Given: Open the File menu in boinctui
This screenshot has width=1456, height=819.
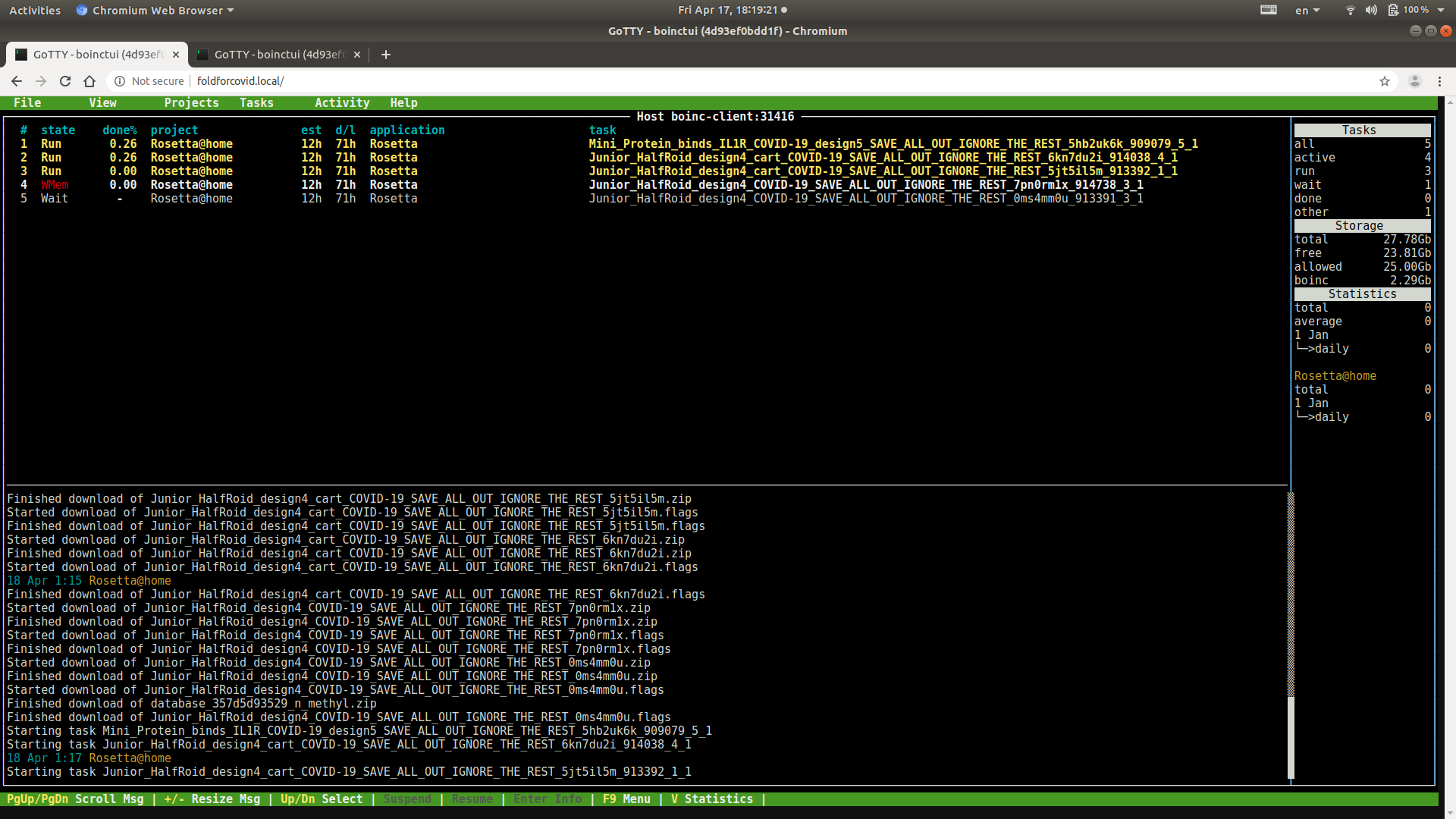Looking at the screenshot, I should 27,103.
